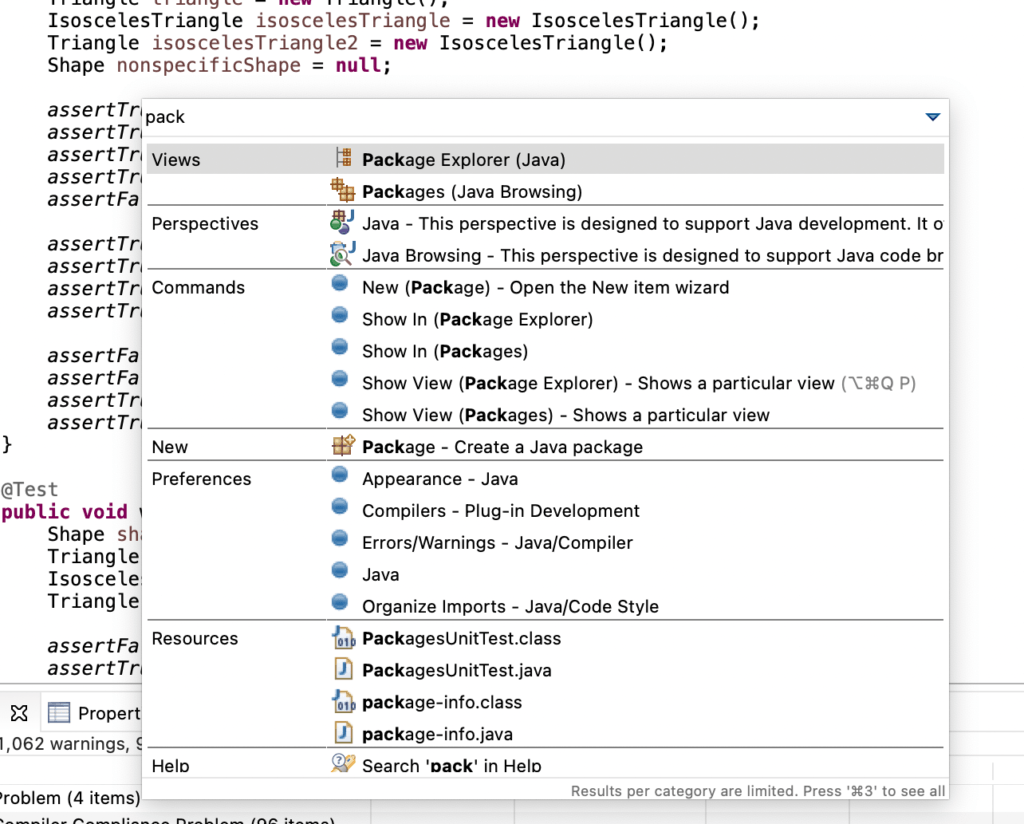This screenshot has height=824, width=1024.
Task: Click icon beside Show In (Package Explorer)
Action: (340, 315)
